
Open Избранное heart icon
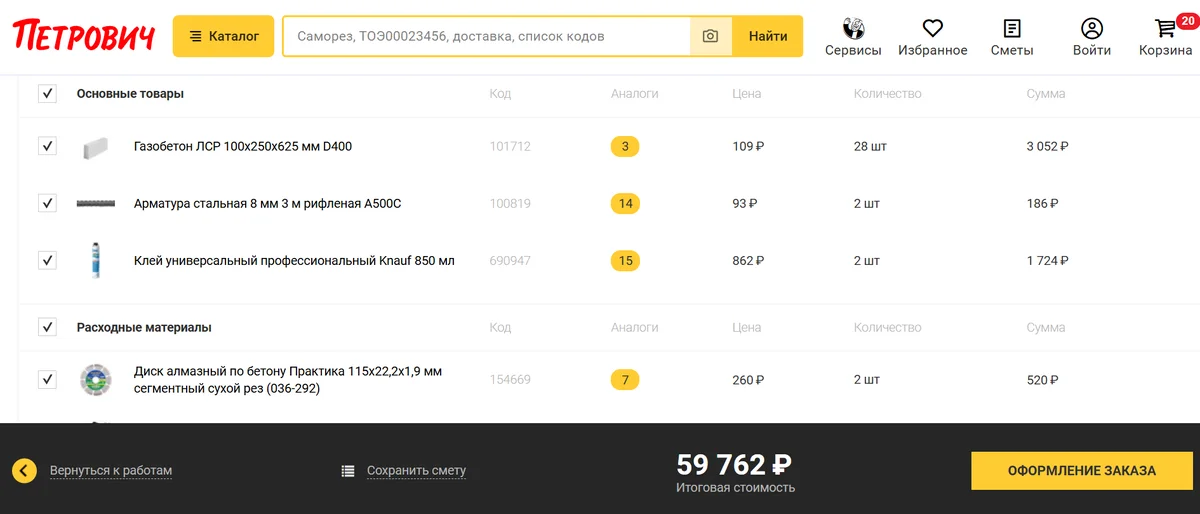click(932, 28)
